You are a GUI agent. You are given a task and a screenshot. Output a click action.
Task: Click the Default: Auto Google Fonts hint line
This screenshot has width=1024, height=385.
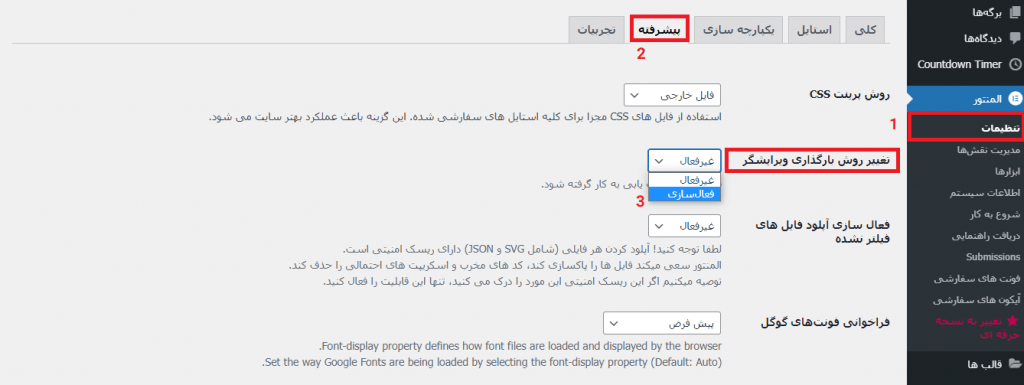point(492,362)
